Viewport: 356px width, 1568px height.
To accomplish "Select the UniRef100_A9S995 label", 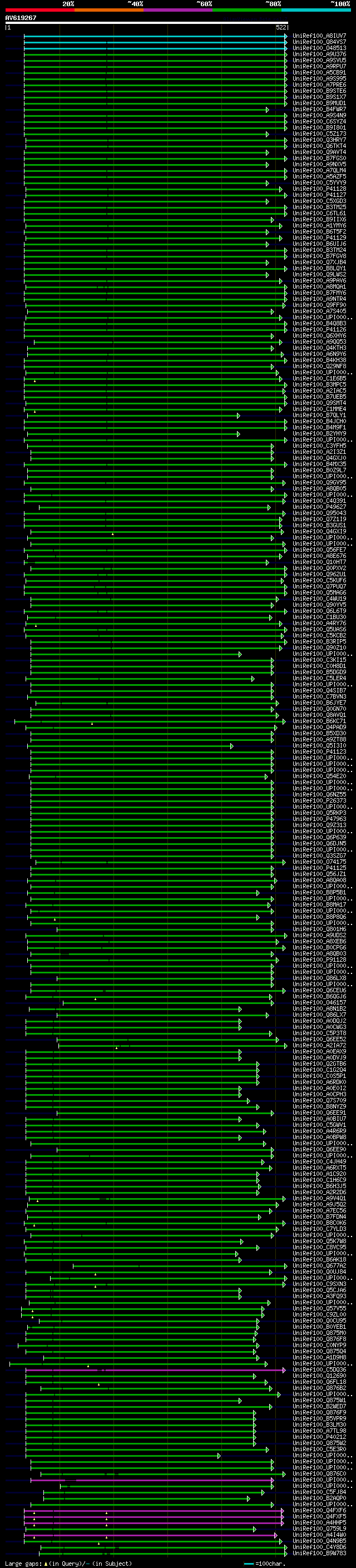I will coord(319,78).
